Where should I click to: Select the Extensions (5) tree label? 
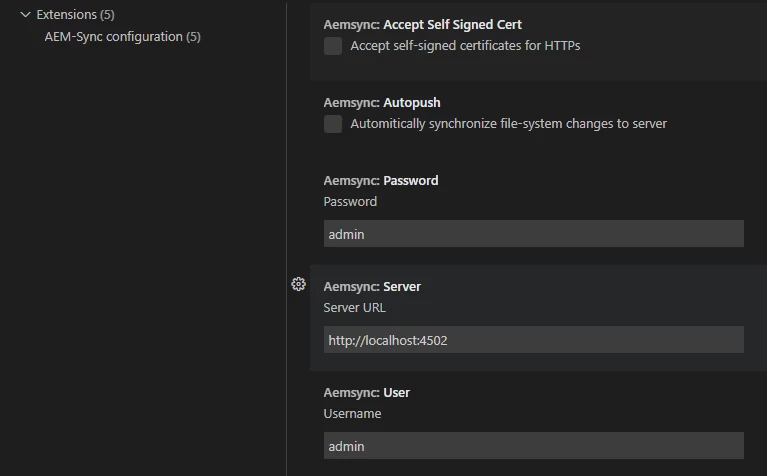pyautogui.click(x=75, y=15)
